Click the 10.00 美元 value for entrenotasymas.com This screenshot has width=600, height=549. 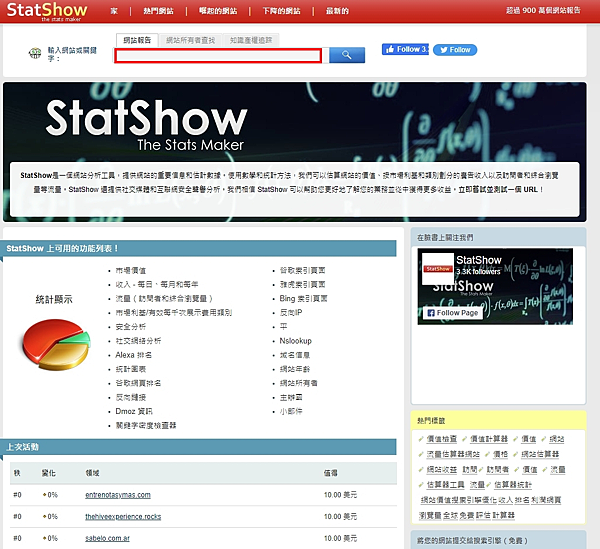(x=340, y=495)
